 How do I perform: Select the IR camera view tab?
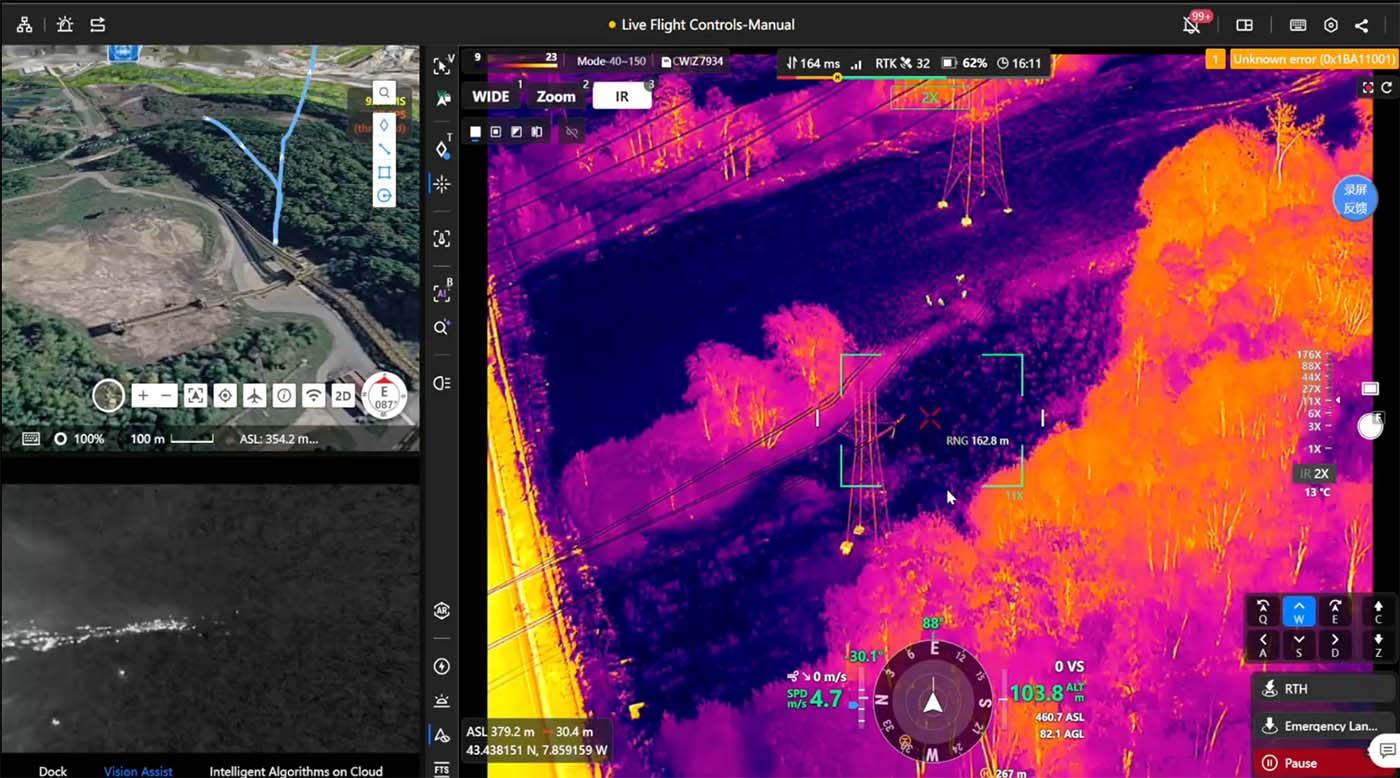[622, 96]
